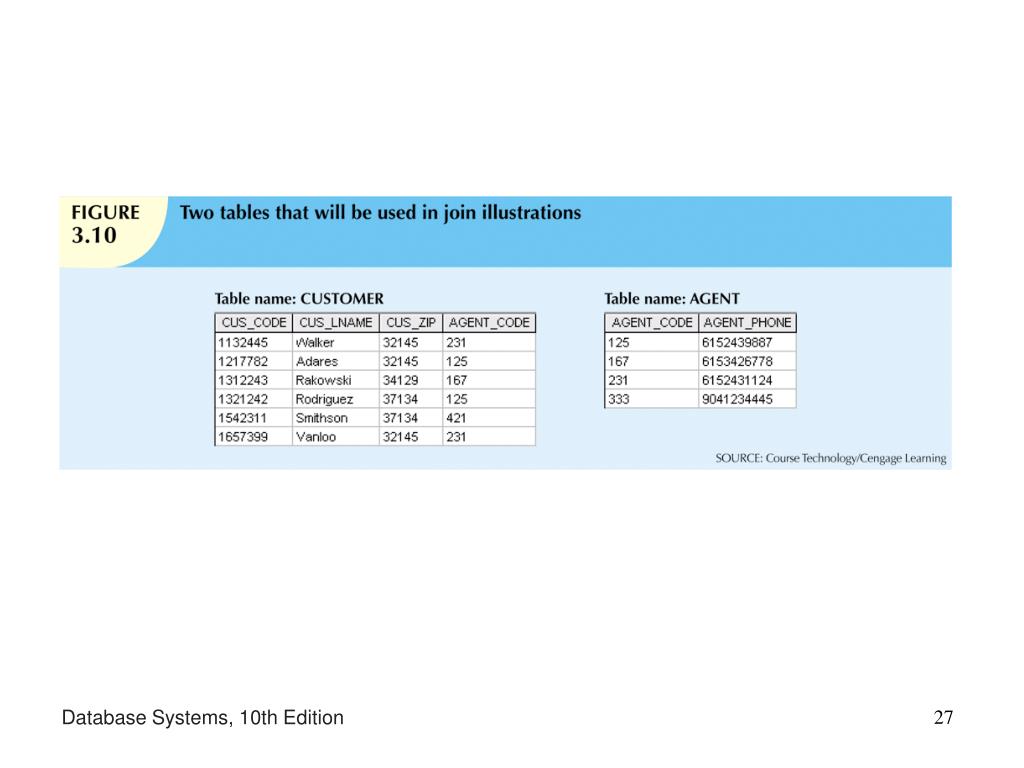Select agent code 421 in Smithson's row
Viewport: 1024px width, 768px height.
(x=489, y=418)
